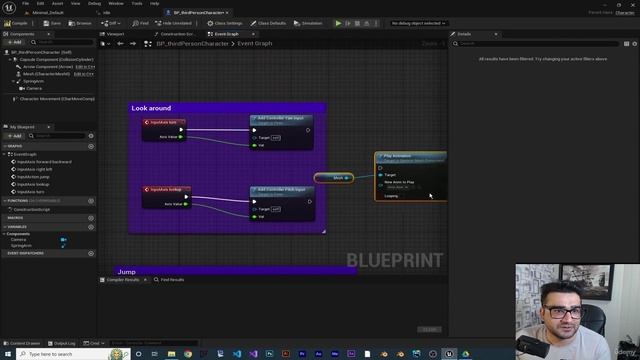Collapse the Capsule Component tree row

10,60
